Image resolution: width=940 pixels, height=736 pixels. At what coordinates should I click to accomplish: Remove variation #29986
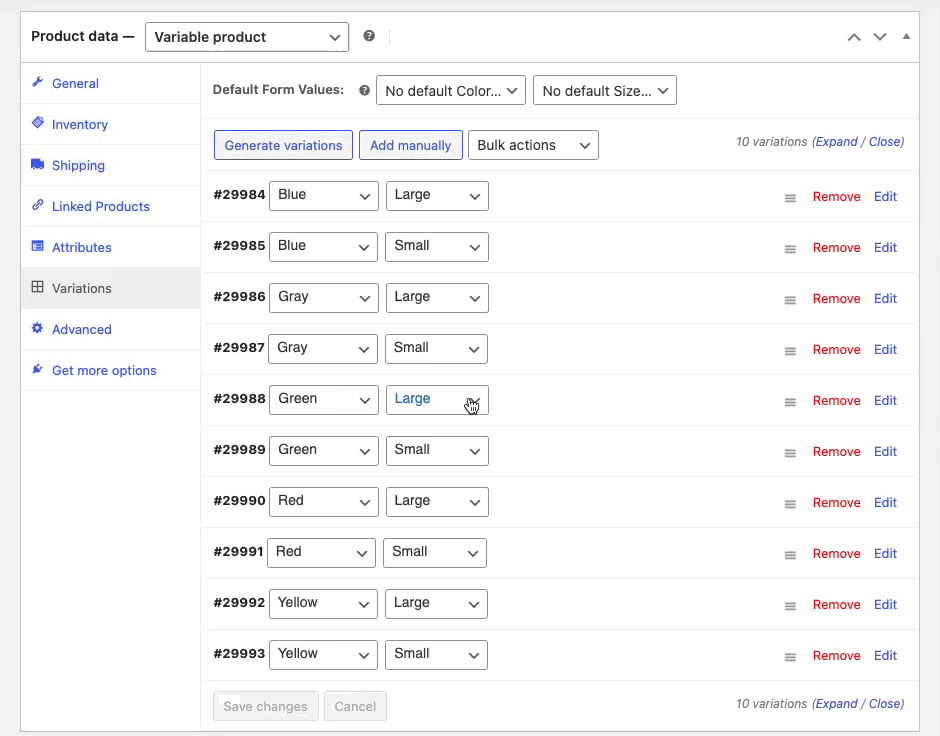[x=836, y=299]
